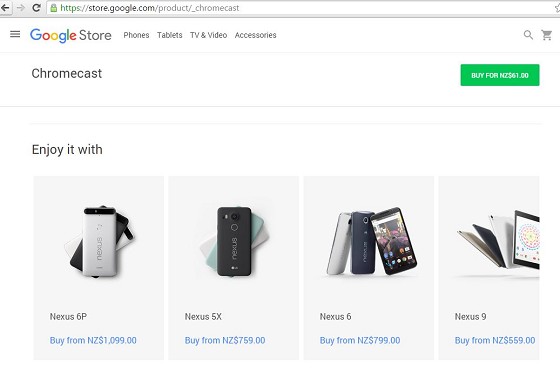Image resolution: width=560 pixels, height=385 pixels.
Task: Click the Google Store logo
Action: 71,35
